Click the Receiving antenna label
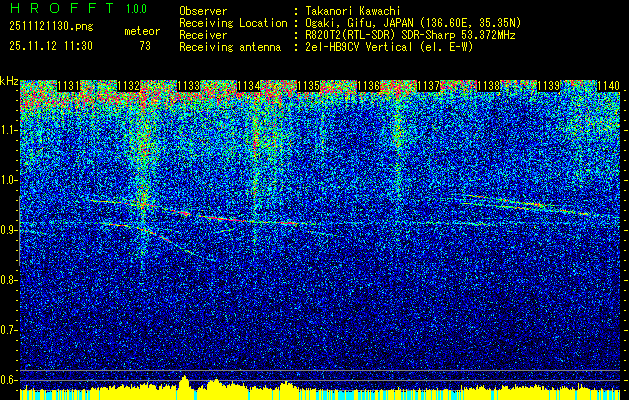The height and width of the screenshot is (400, 629). (x=230, y=47)
